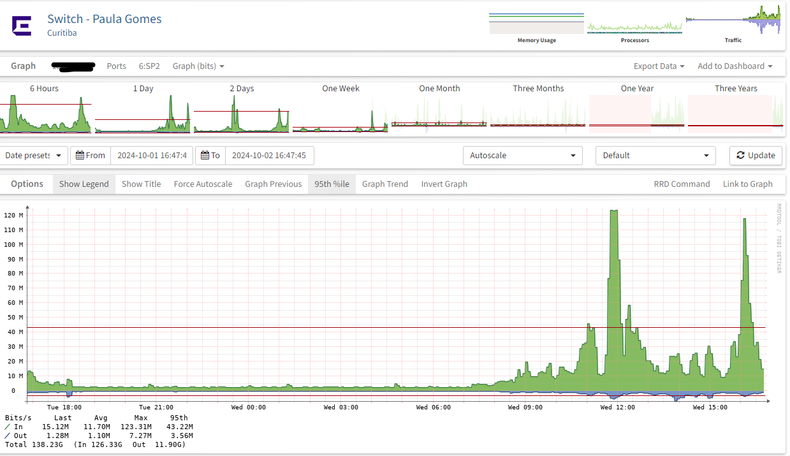Click the refresh icon on Update button
Viewport: 790px width, 456px height.
(739, 156)
